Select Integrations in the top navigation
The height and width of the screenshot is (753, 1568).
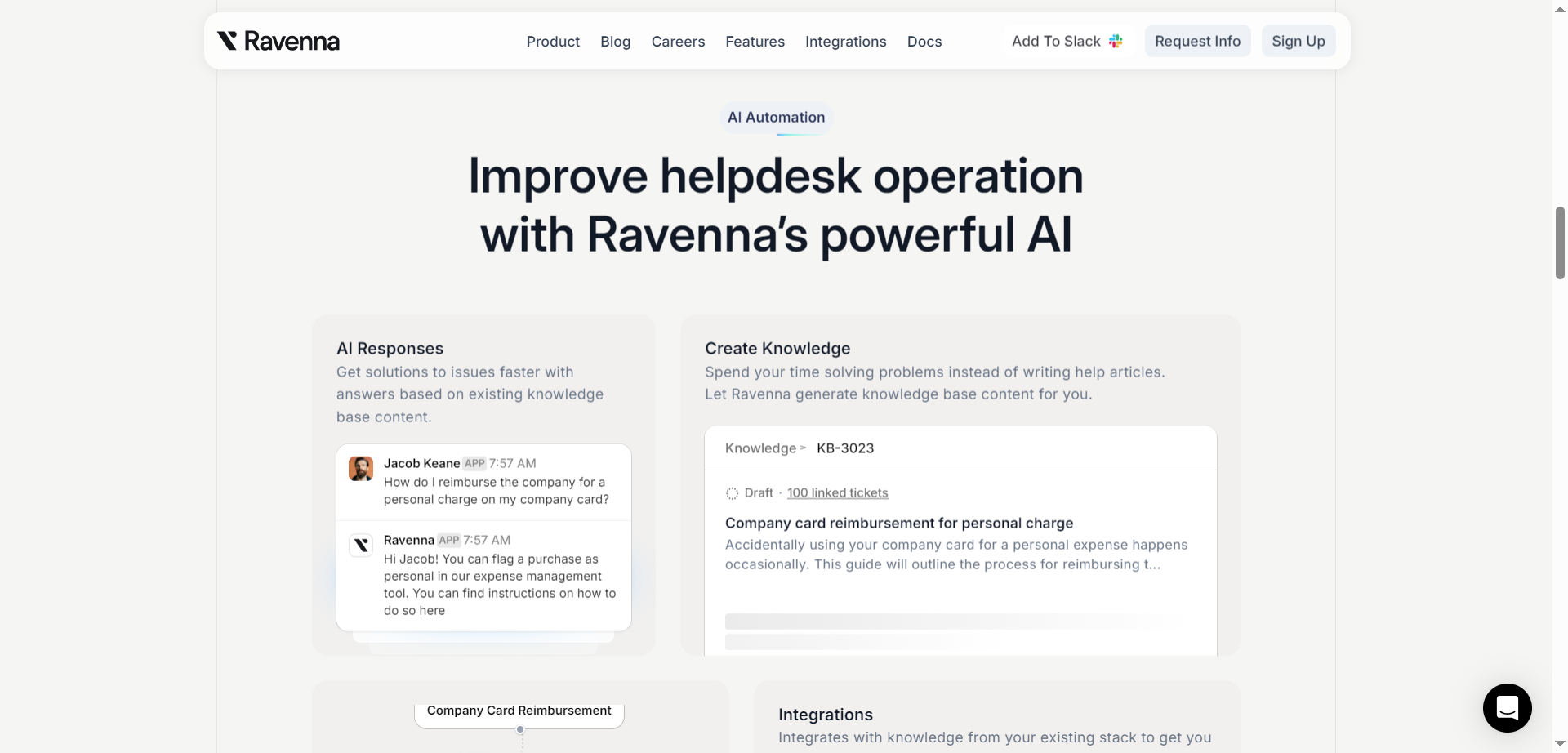pyautogui.click(x=845, y=42)
